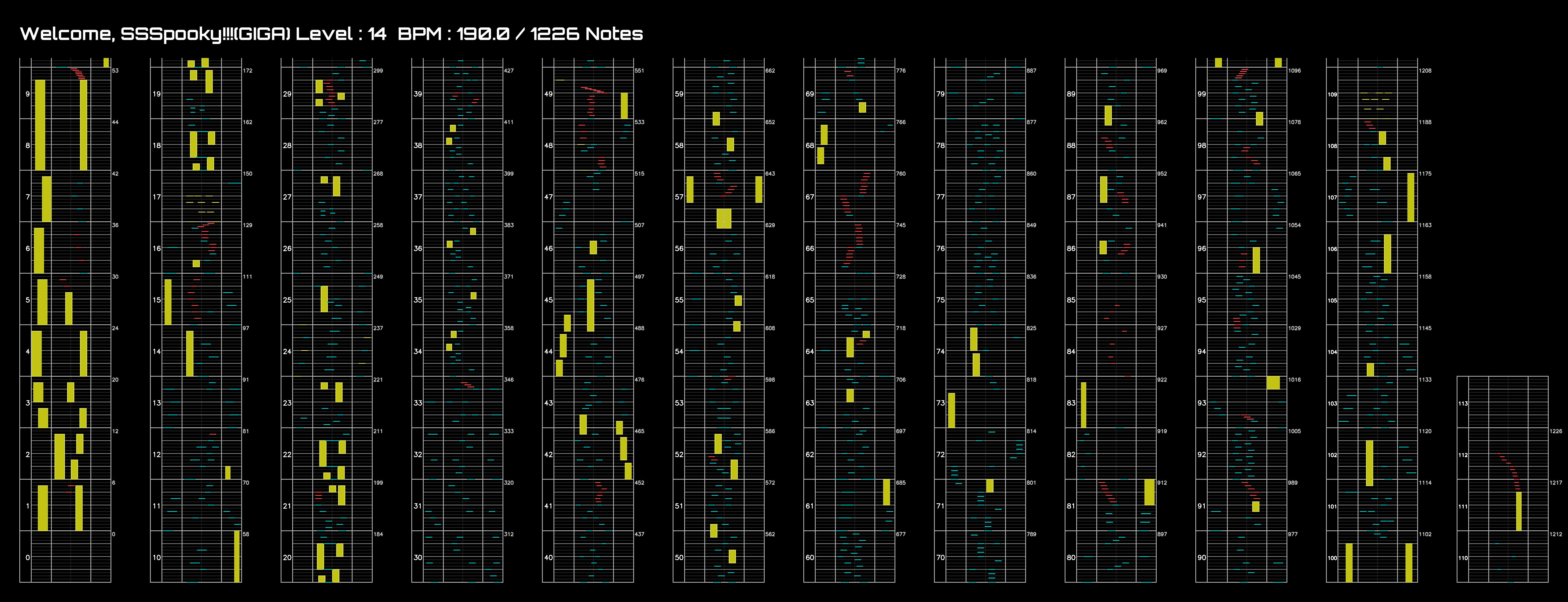Image resolution: width=1568 pixels, height=602 pixels.
Task: Select the measure 67 label
Action: pos(809,197)
